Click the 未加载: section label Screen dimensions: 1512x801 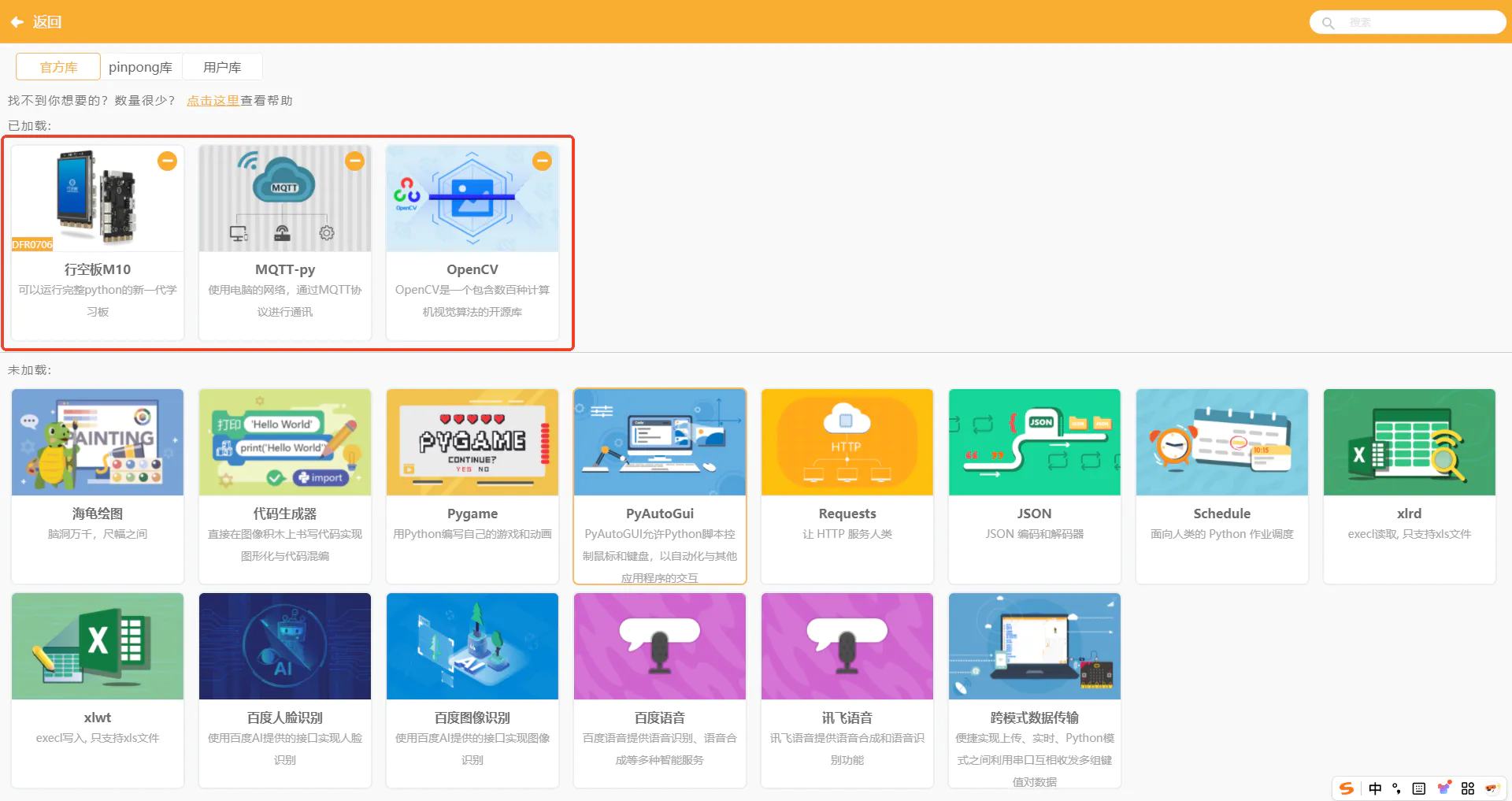[x=30, y=370]
